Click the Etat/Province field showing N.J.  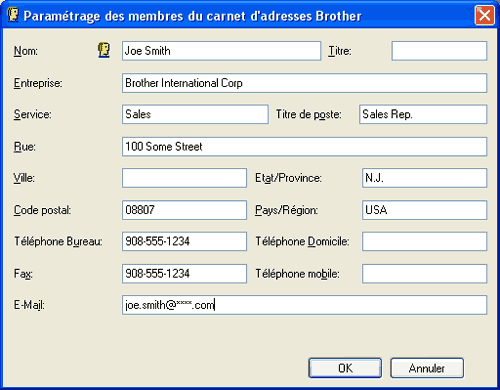(x=424, y=178)
